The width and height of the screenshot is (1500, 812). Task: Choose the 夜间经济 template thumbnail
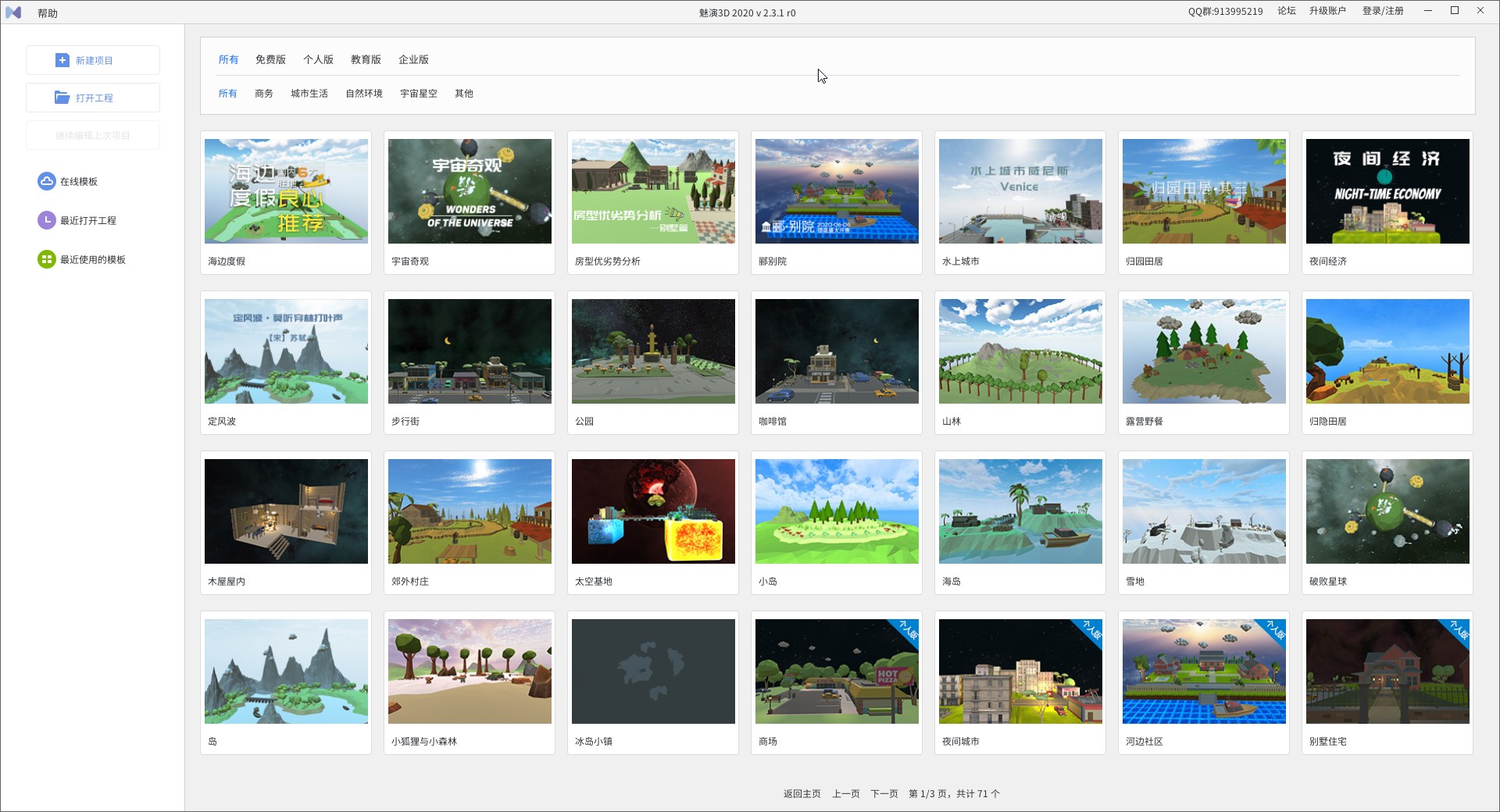tap(1387, 191)
